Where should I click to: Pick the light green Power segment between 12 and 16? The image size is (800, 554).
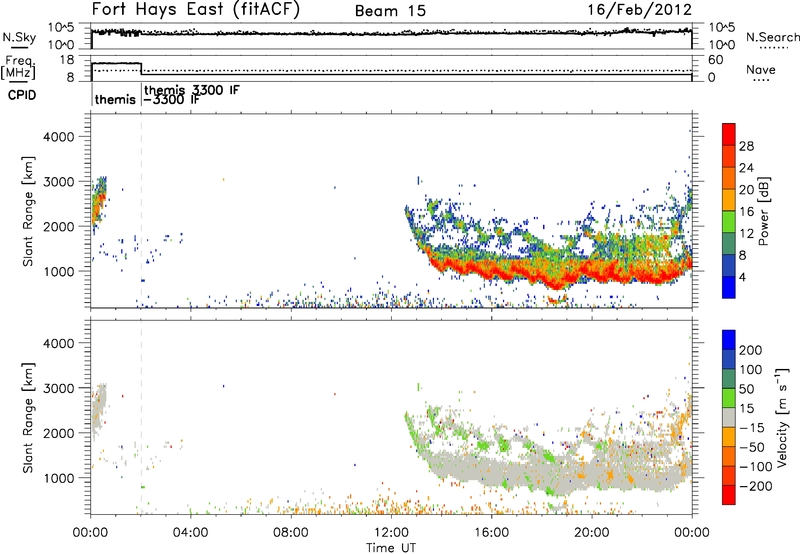click(729, 222)
